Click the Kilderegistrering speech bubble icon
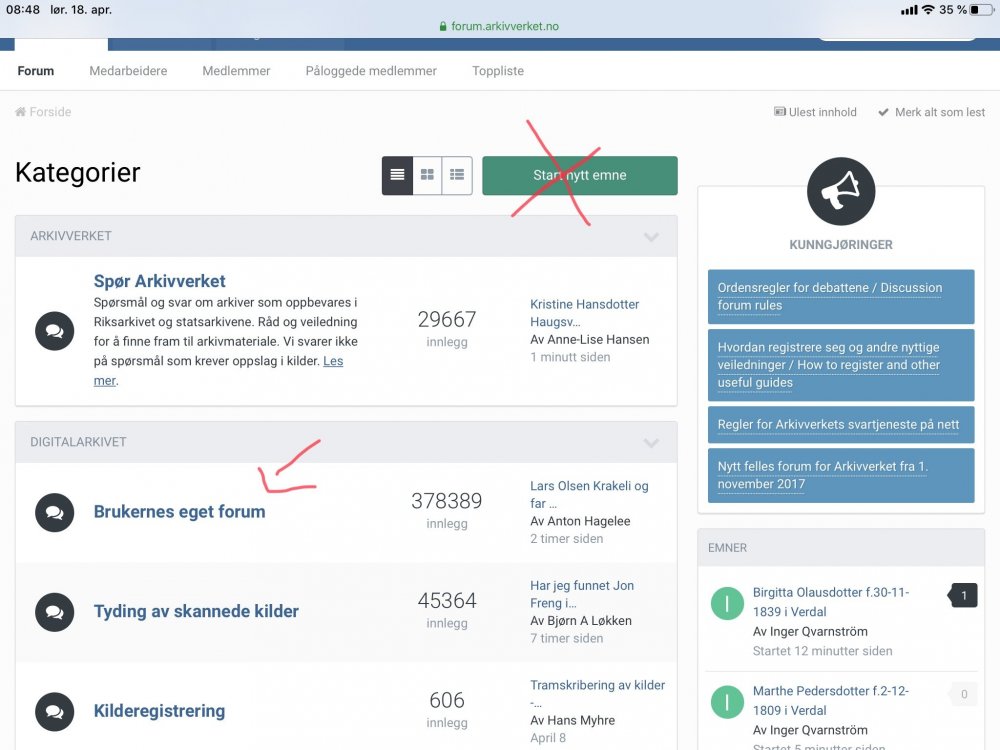The image size is (1000, 750). [x=55, y=712]
